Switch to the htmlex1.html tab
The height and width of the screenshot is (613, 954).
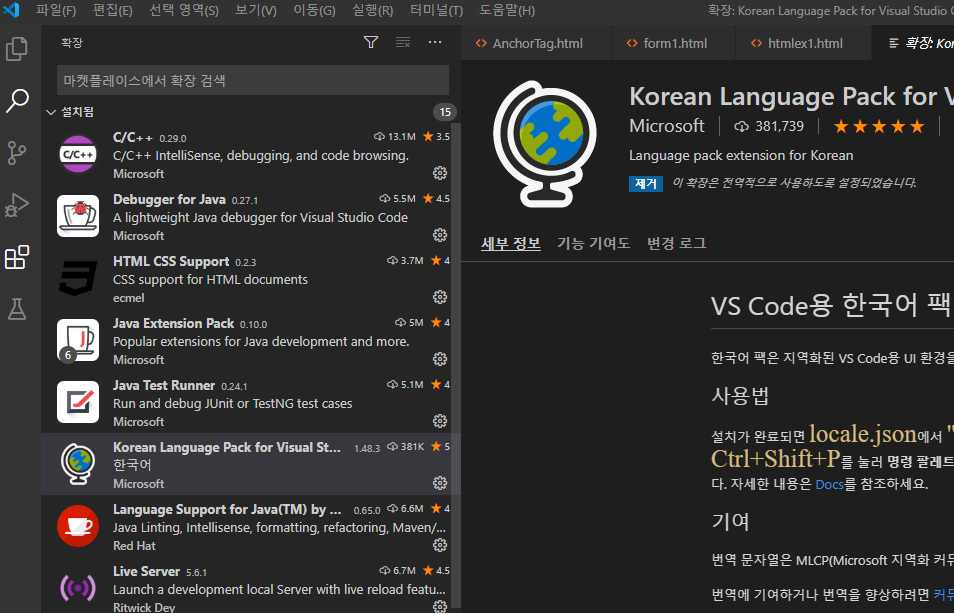click(x=803, y=43)
